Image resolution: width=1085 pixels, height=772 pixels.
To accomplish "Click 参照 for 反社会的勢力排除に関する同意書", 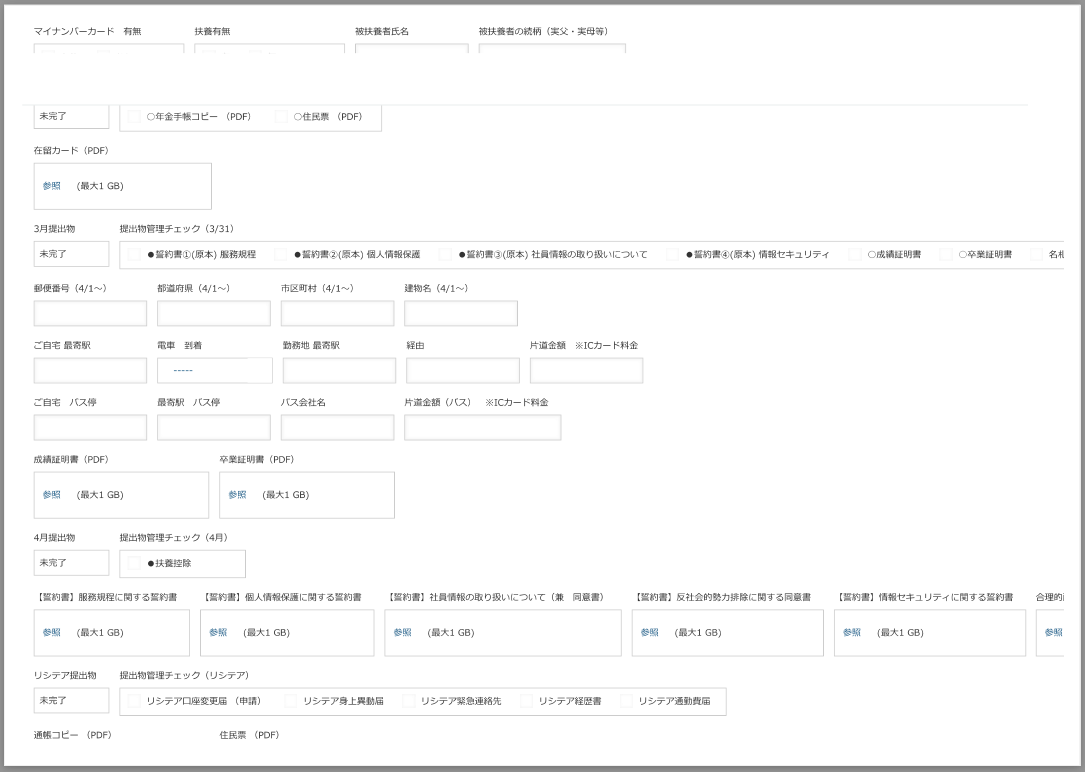I will coord(650,632).
